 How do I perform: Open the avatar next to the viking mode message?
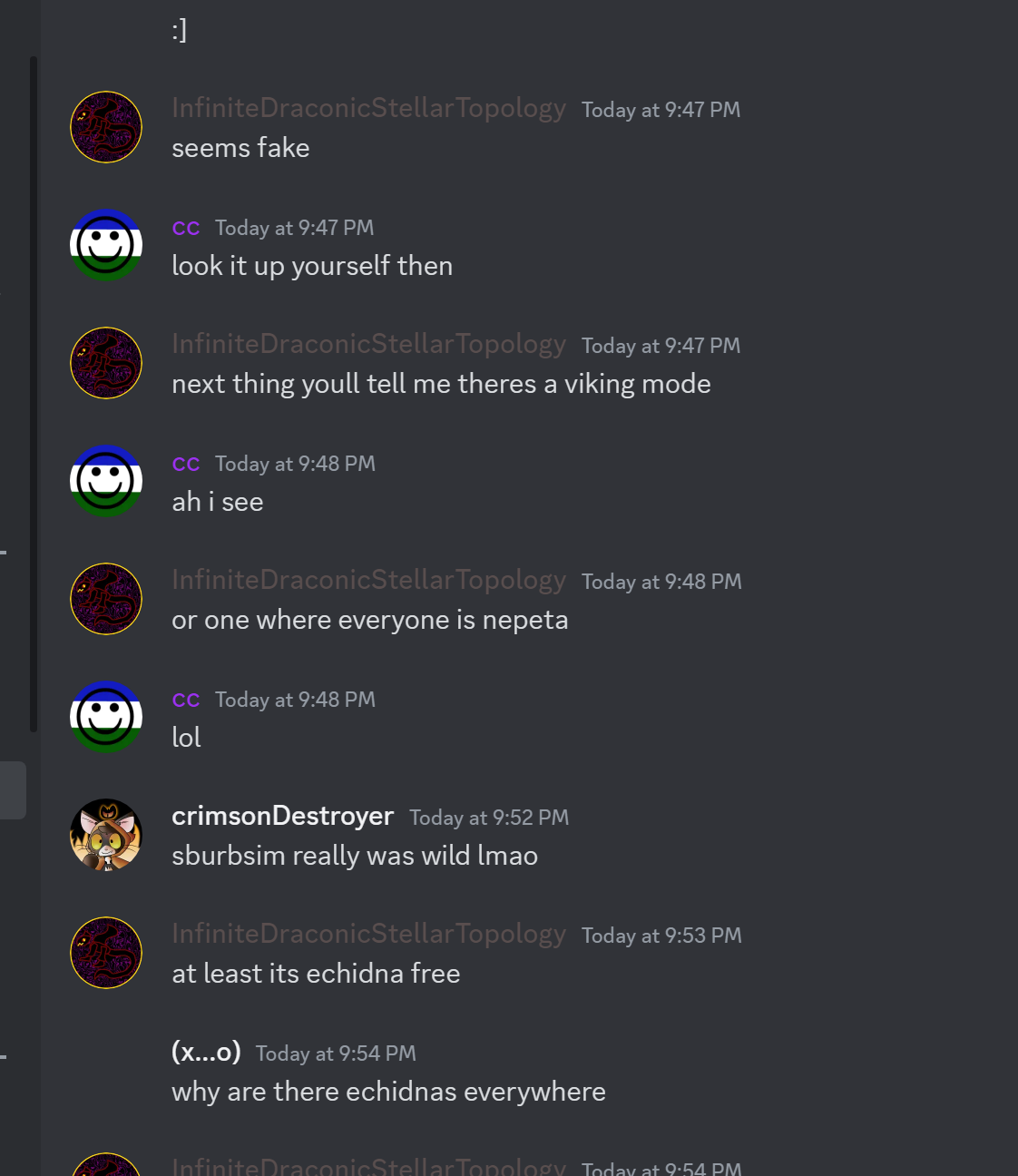[x=106, y=363]
